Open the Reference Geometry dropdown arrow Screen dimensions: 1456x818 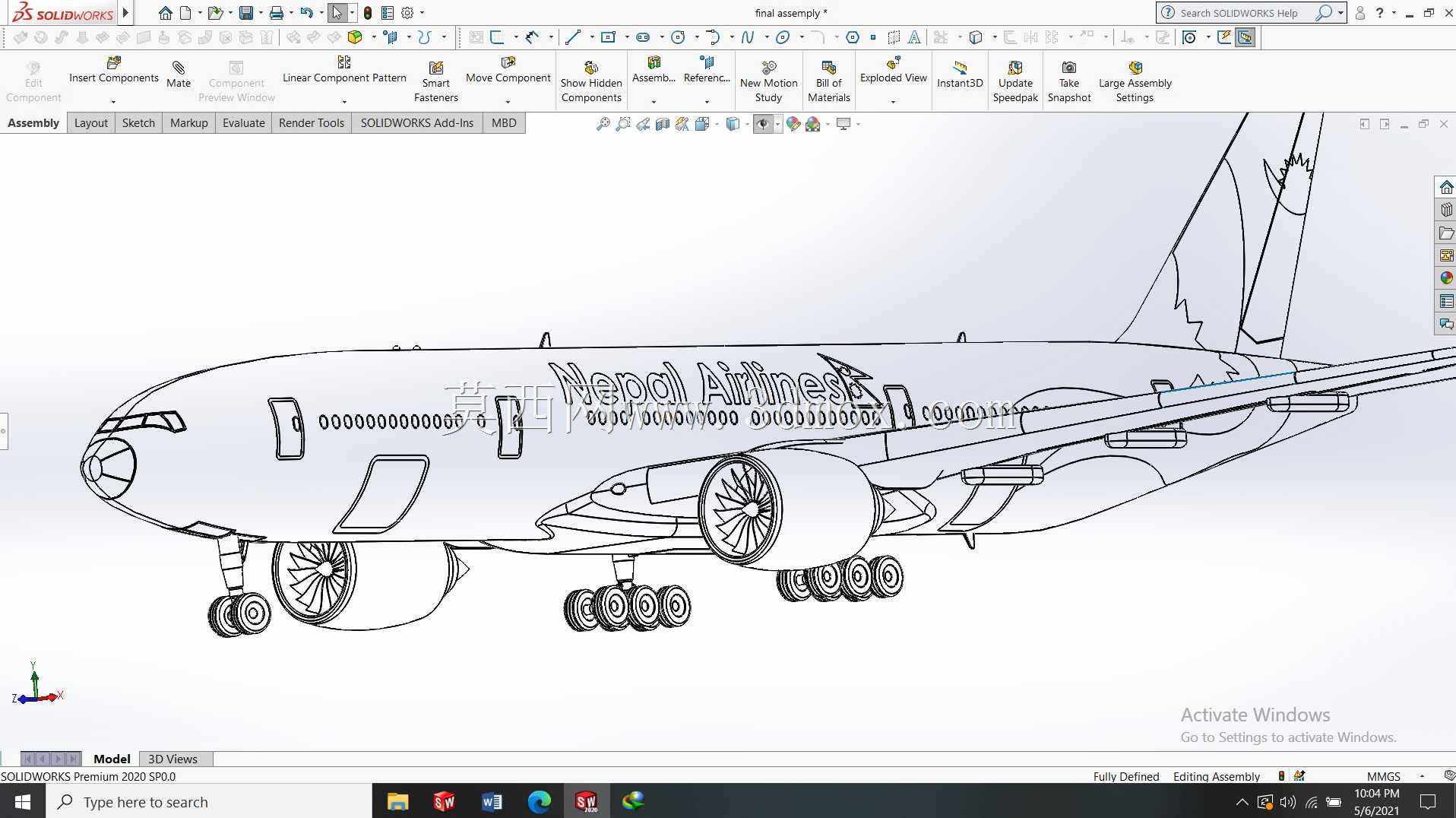coord(707,102)
